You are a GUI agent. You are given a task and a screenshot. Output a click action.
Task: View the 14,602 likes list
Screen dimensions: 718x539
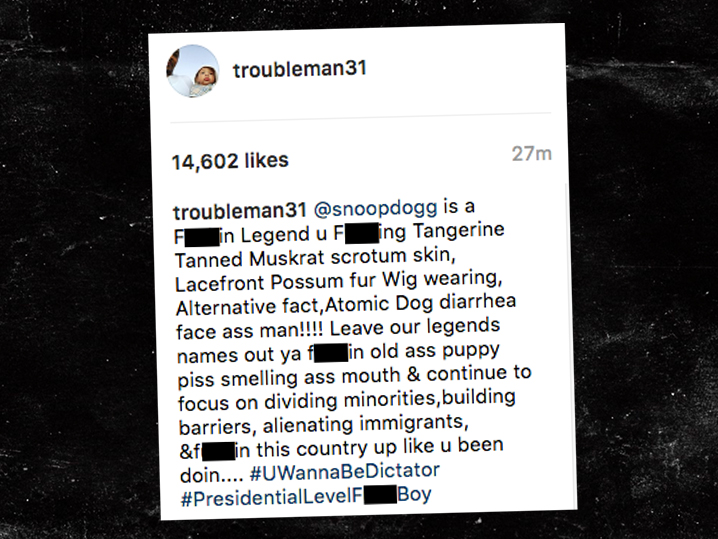pos(230,161)
